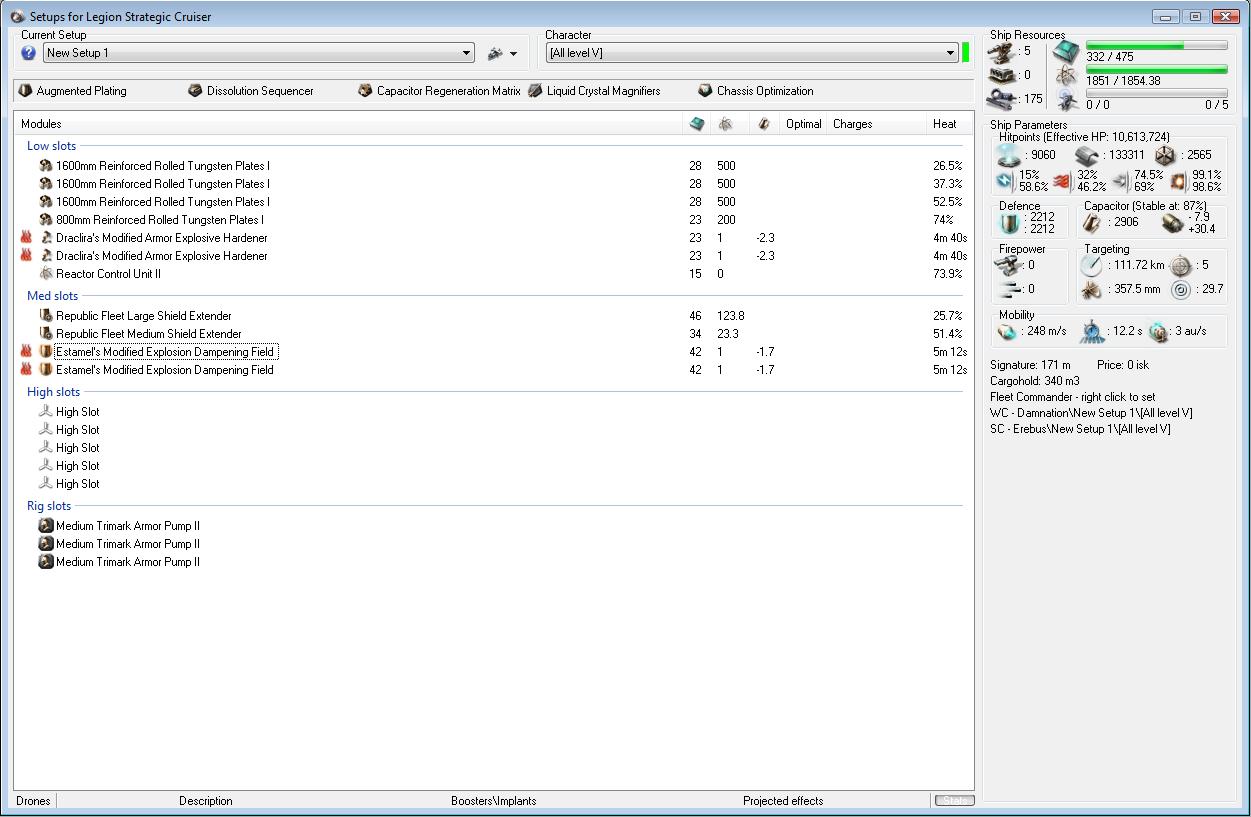Click the first empty High Slot

tap(77, 412)
